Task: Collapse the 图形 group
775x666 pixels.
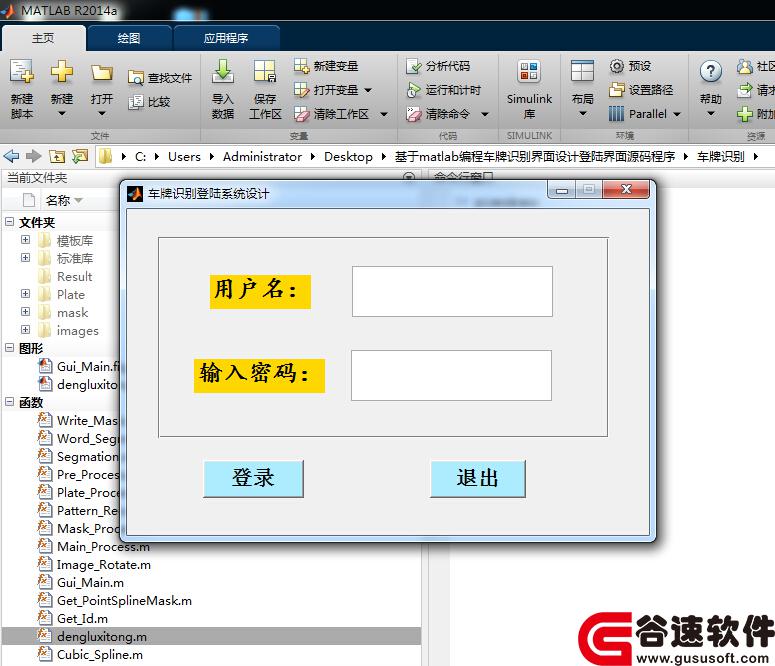Action: pyautogui.click(x=9, y=348)
